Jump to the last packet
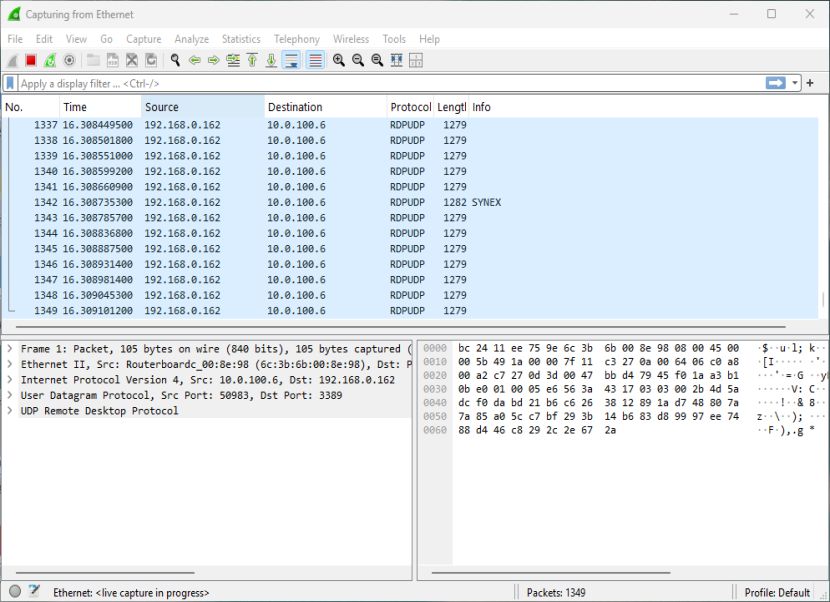Image resolution: width=830 pixels, height=602 pixels. pyautogui.click(x=272, y=60)
